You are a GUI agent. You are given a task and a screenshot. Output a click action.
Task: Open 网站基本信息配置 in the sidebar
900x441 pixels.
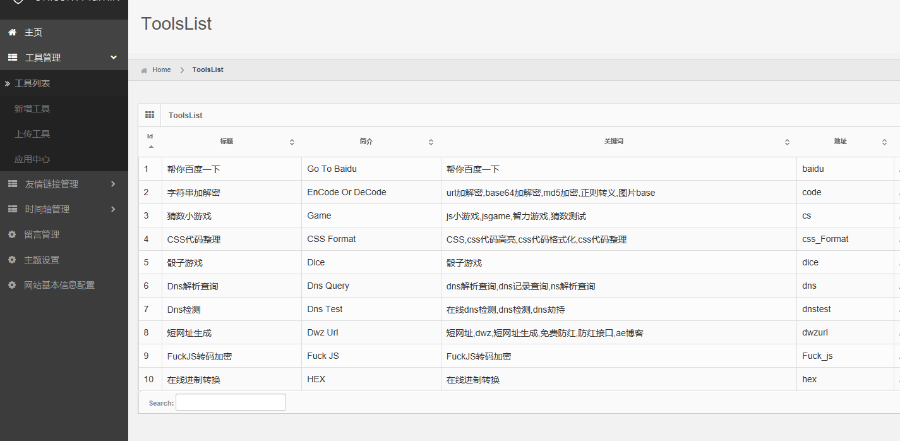click(x=64, y=285)
